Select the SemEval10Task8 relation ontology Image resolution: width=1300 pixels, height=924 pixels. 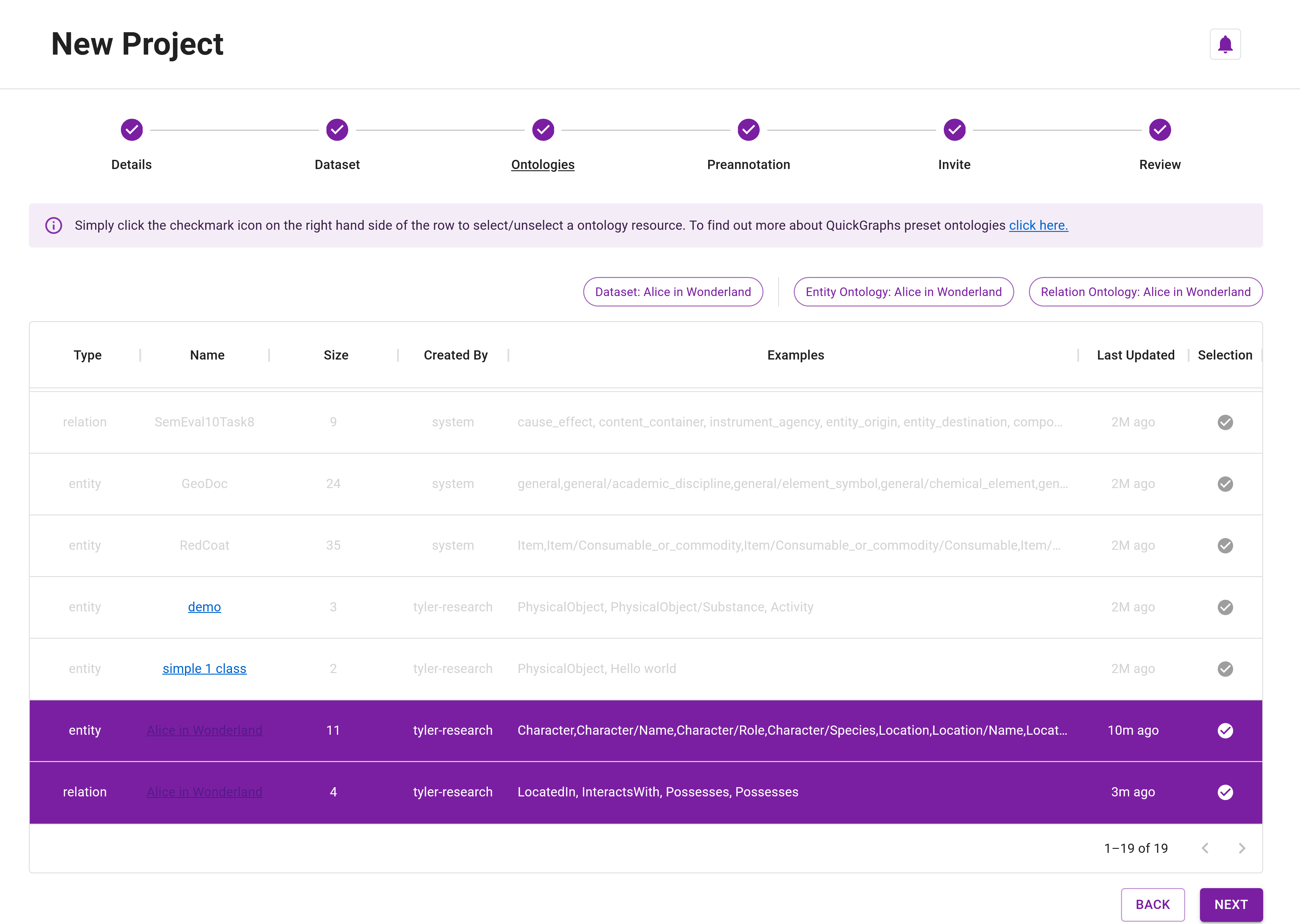pos(1225,422)
